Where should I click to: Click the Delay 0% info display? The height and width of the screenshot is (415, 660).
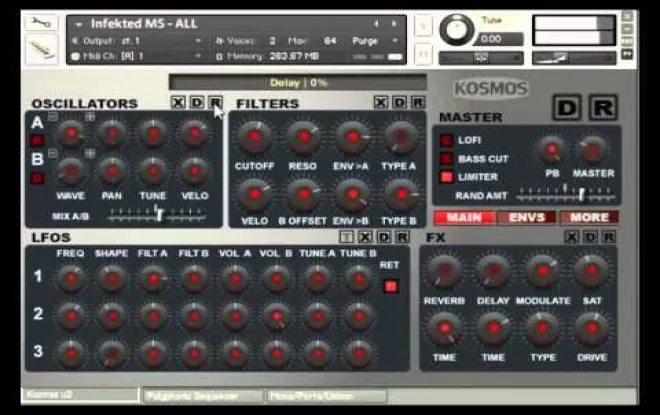coord(298,82)
